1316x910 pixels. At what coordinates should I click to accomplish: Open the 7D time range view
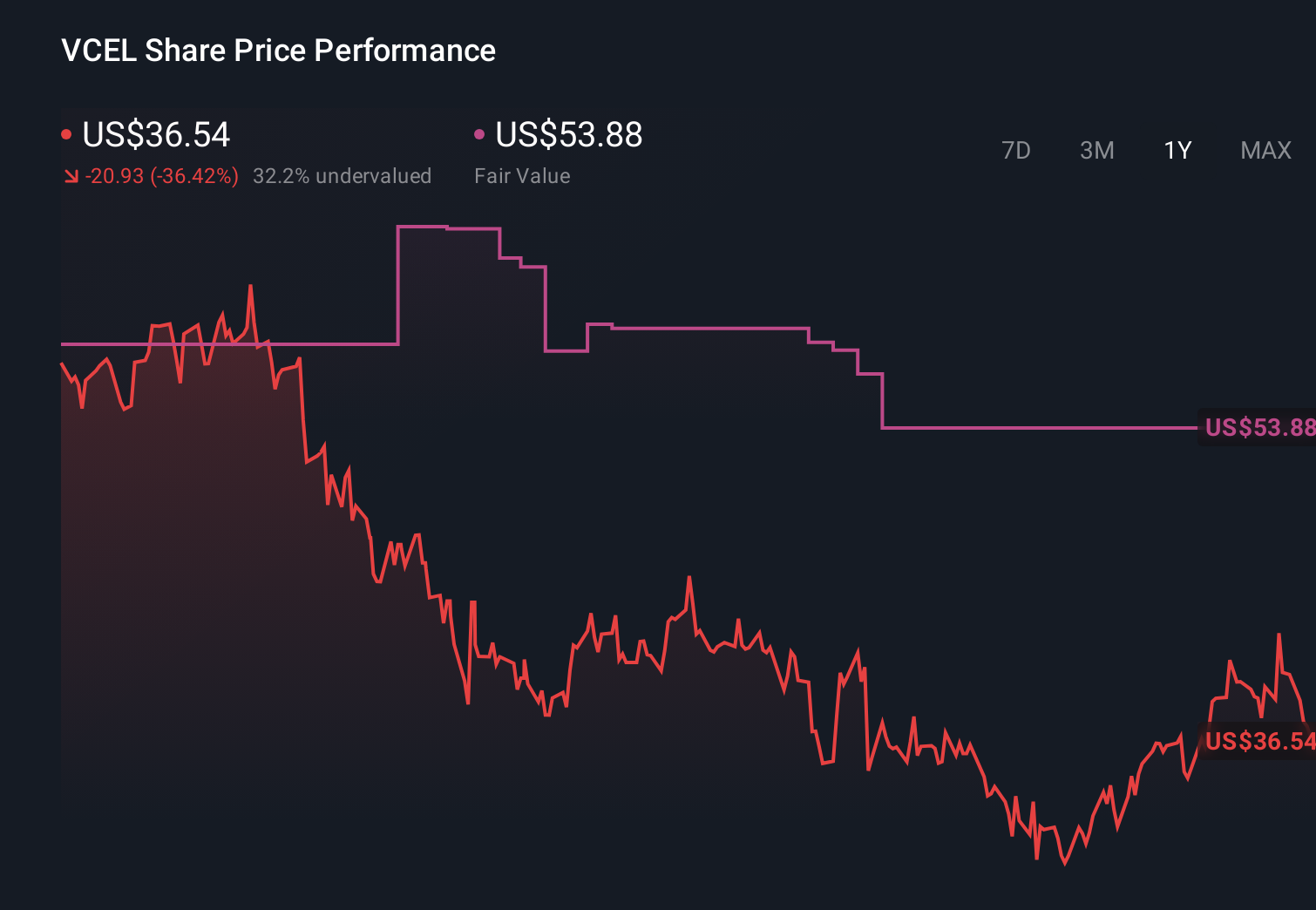[1016, 150]
